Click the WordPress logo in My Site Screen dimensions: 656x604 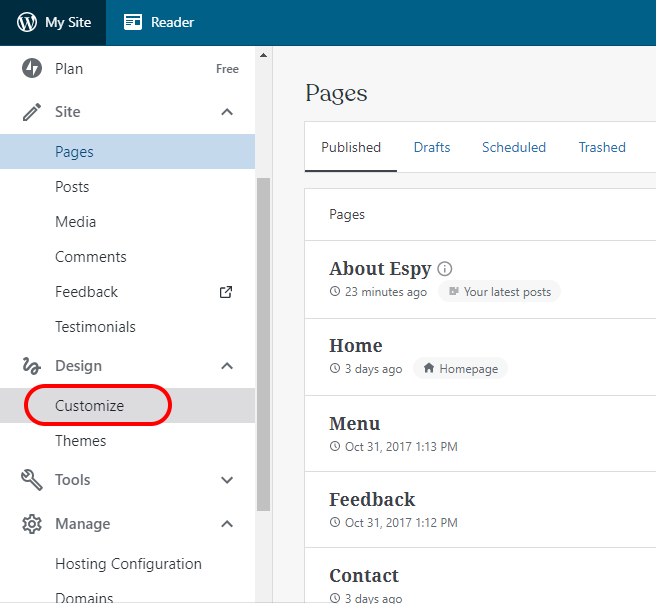26,22
